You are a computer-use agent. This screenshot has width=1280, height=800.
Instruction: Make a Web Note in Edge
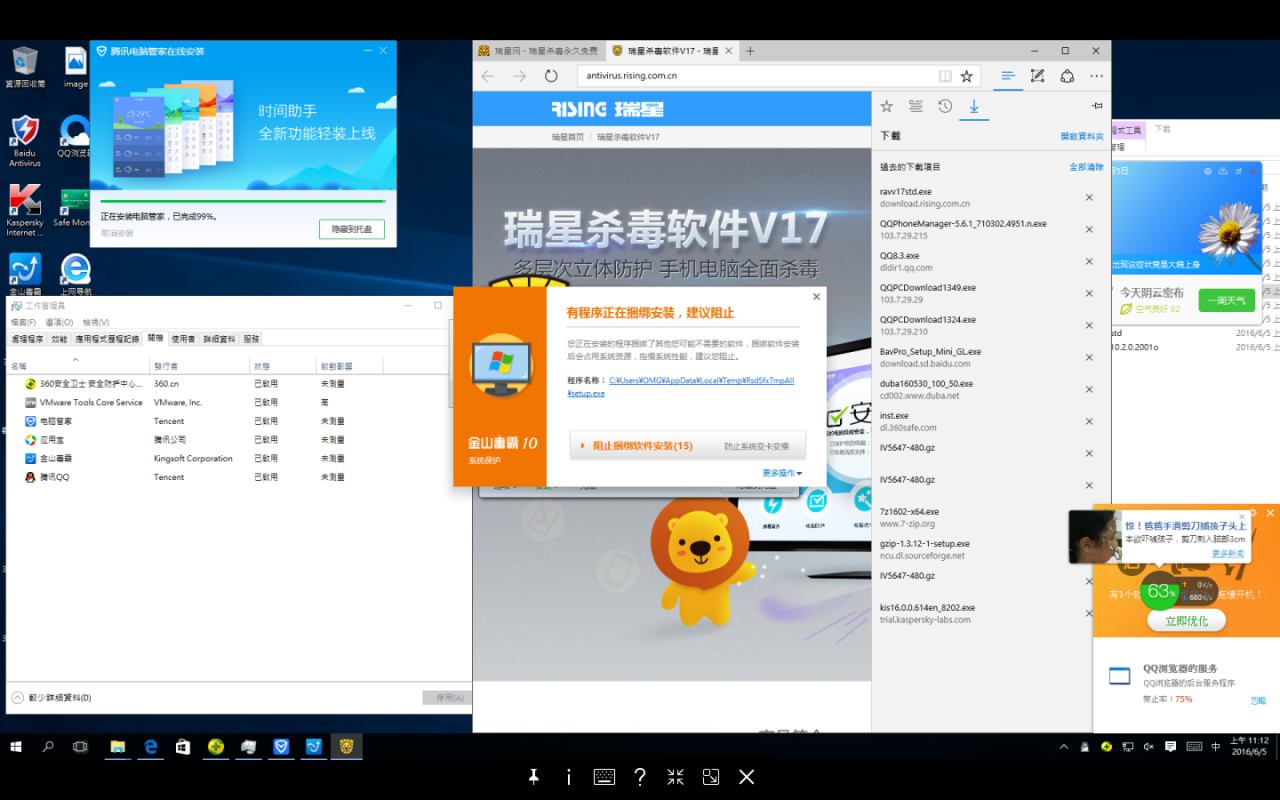point(1038,76)
